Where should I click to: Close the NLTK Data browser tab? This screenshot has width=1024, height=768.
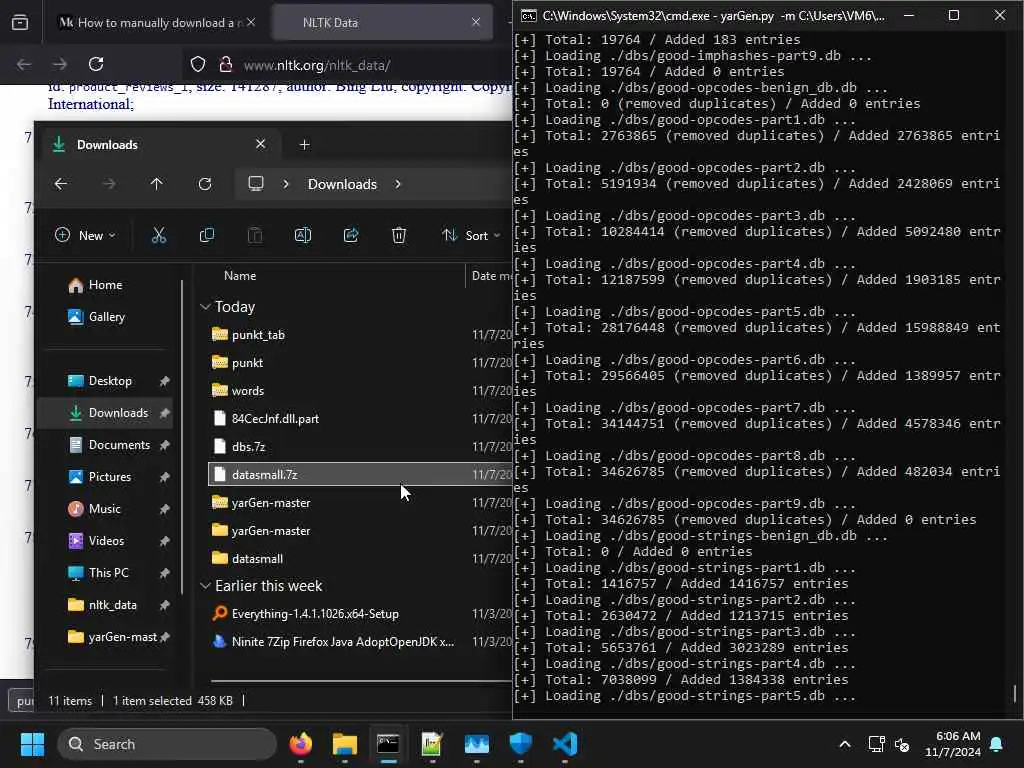(476, 22)
